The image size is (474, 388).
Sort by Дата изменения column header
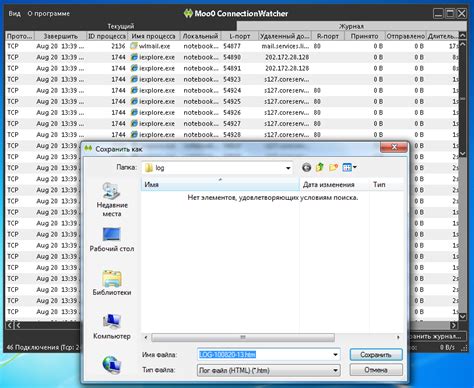(x=328, y=185)
